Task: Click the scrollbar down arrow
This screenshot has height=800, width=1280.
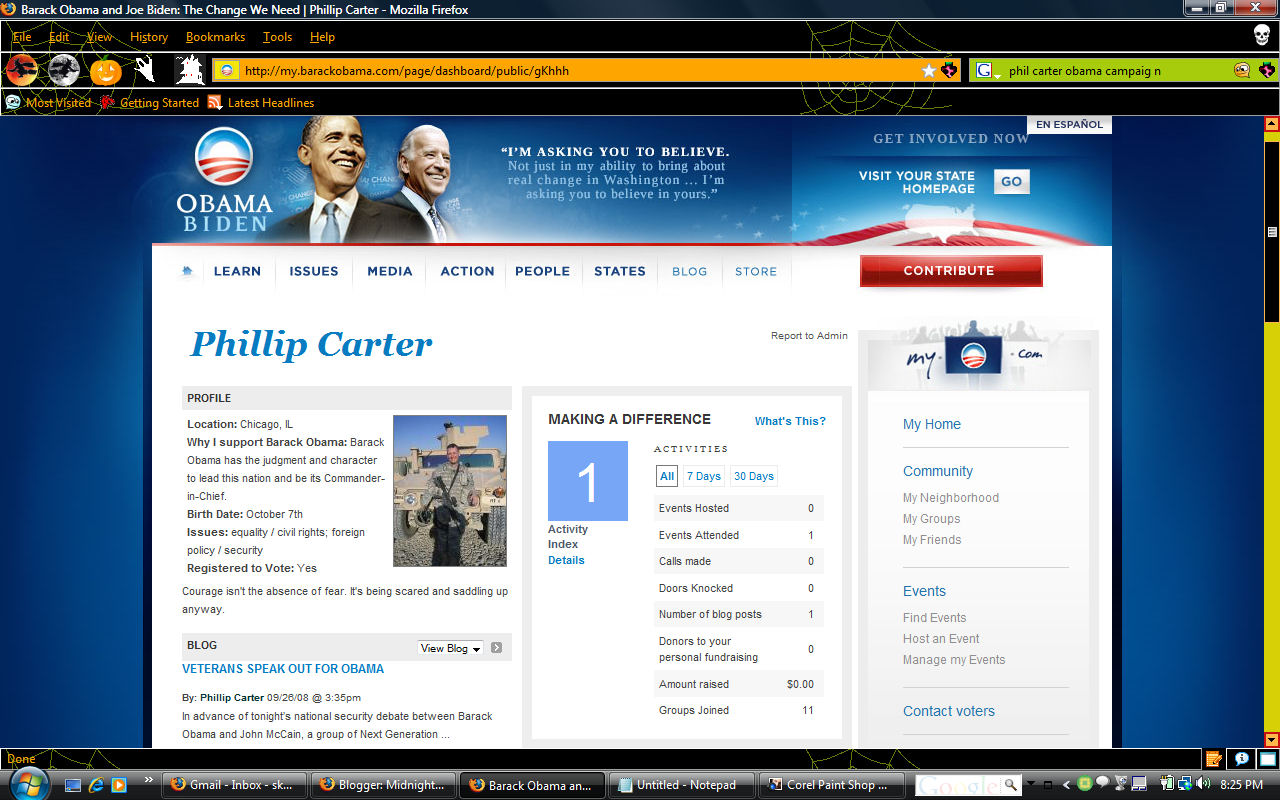Action: (x=1272, y=740)
